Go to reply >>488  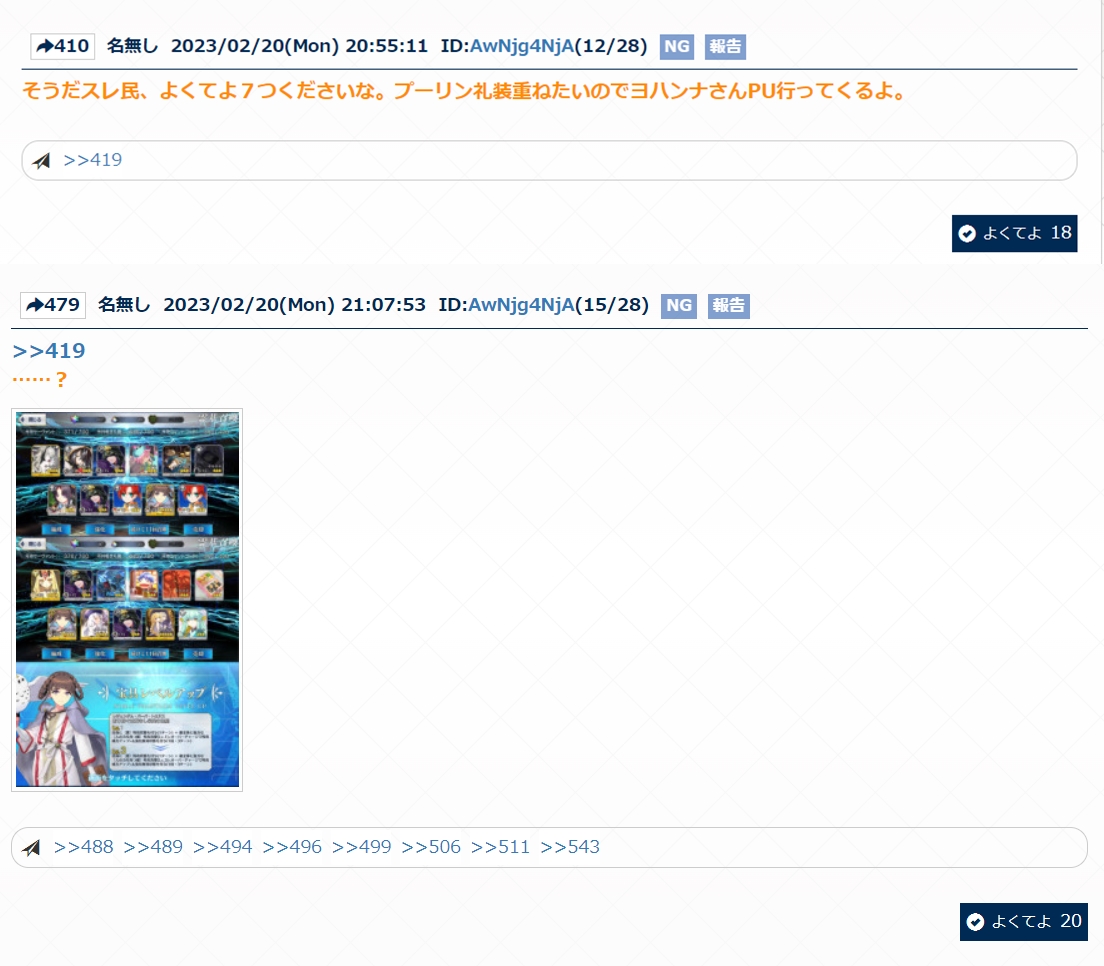coord(83,847)
